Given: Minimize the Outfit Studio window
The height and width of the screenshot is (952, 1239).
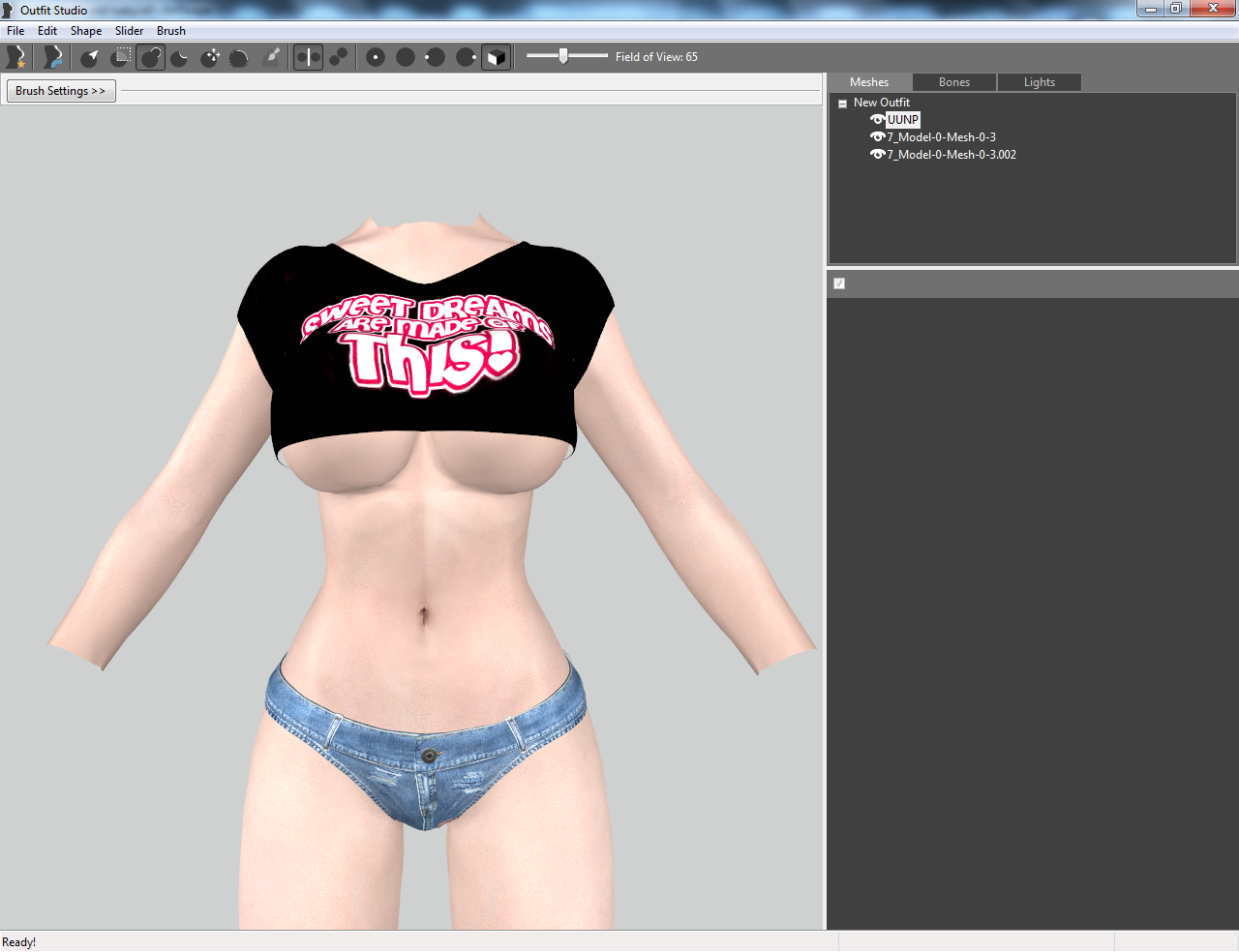Looking at the screenshot, I should point(1150,9).
